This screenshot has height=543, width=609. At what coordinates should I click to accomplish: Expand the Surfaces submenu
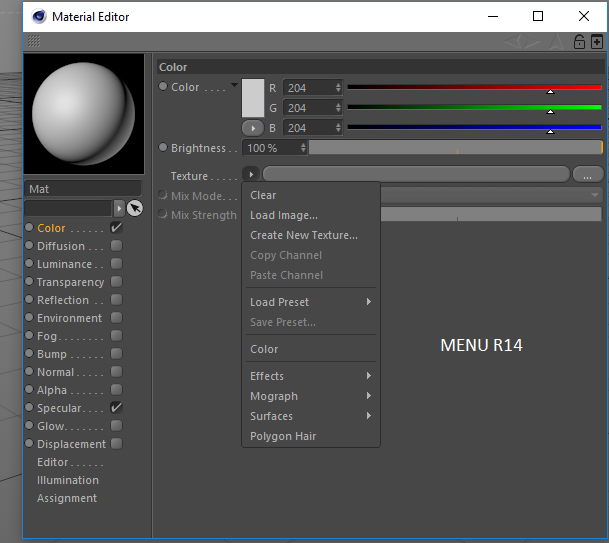pos(310,416)
